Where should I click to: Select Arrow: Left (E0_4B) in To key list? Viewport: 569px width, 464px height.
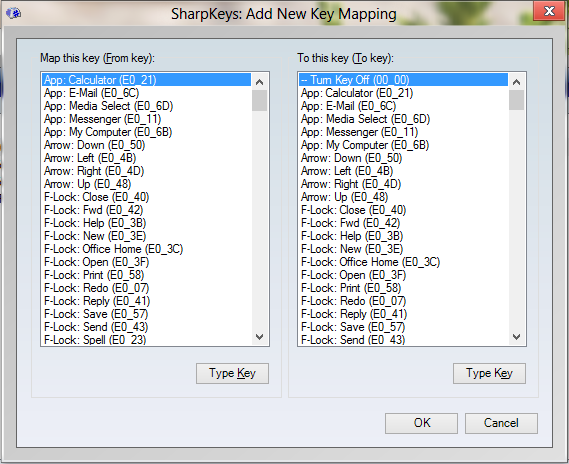(404, 171)
